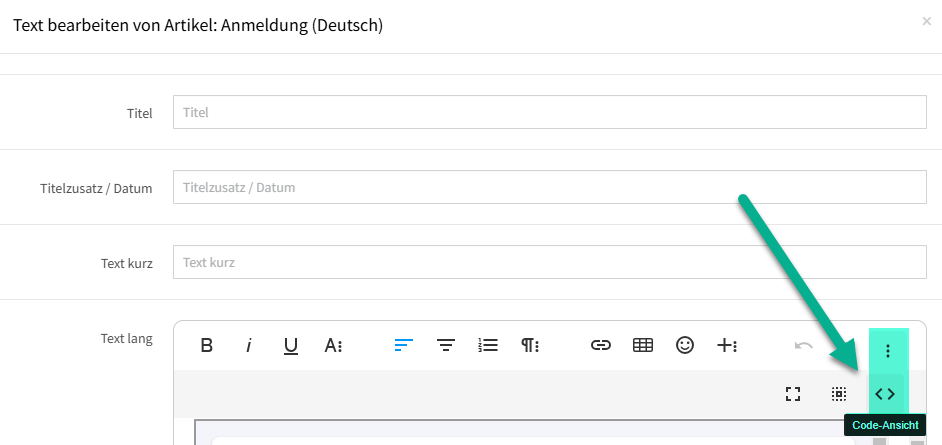Insert a table into the editor
The height and width of the screenshot is (445, 942).
point(643,346)
